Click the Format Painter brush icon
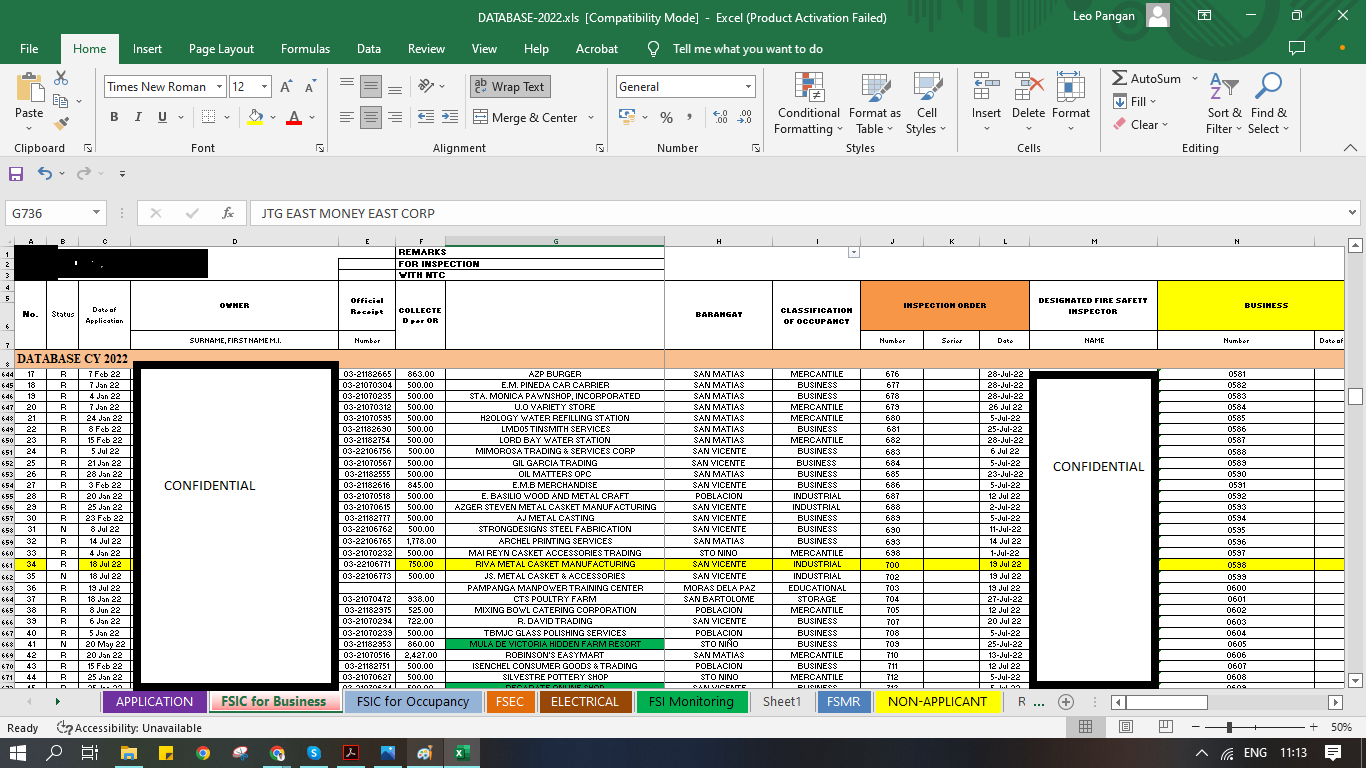Screen dimensions: 1366x768 [61, 124]
